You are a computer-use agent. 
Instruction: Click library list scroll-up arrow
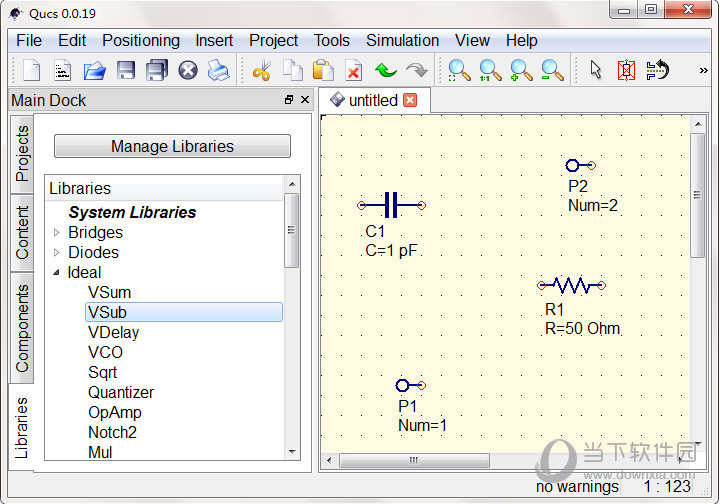coord(292,184)
